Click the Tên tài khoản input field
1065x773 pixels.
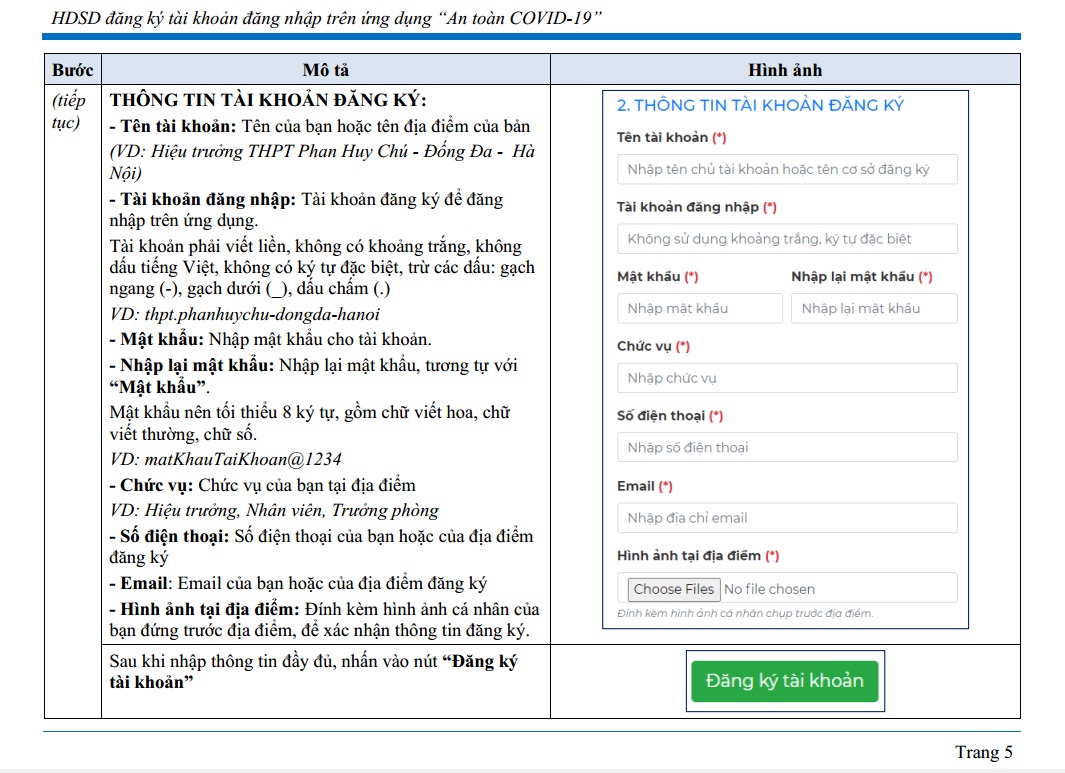click(786, 169)
